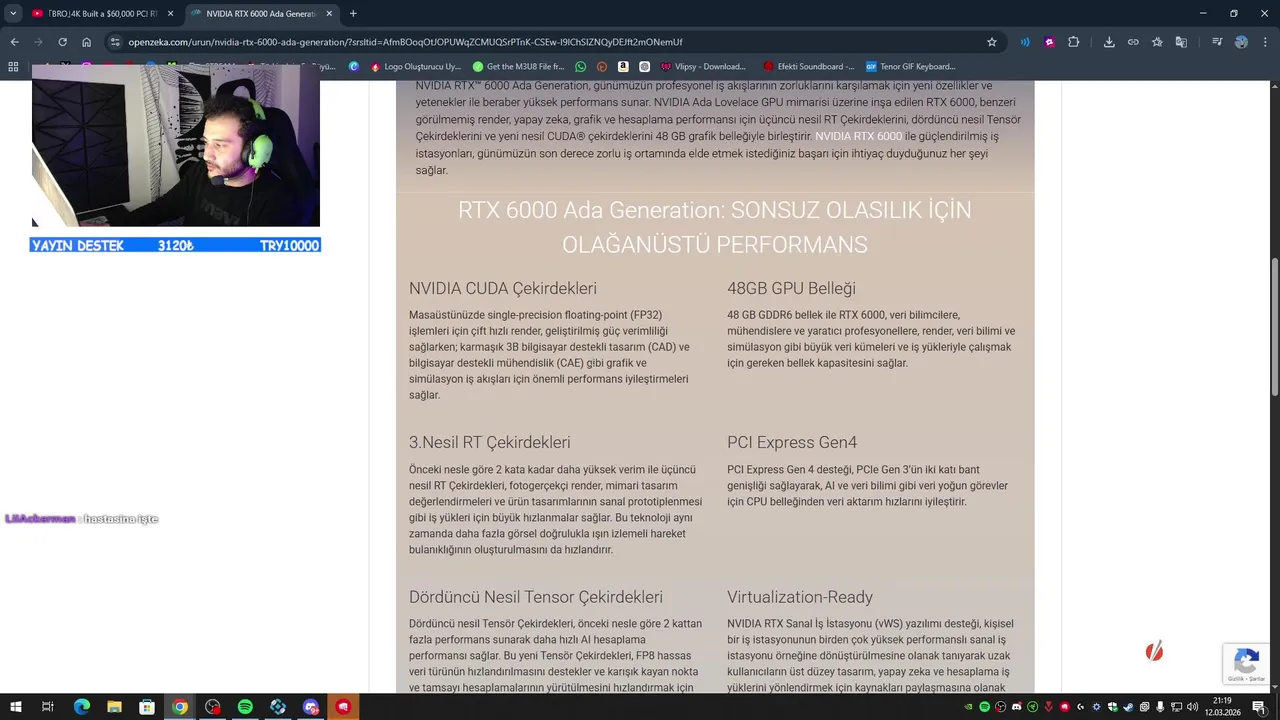Click the reCAPTCHA badge
Viewport: 1280px width, 720px height.
[1247, 663]
